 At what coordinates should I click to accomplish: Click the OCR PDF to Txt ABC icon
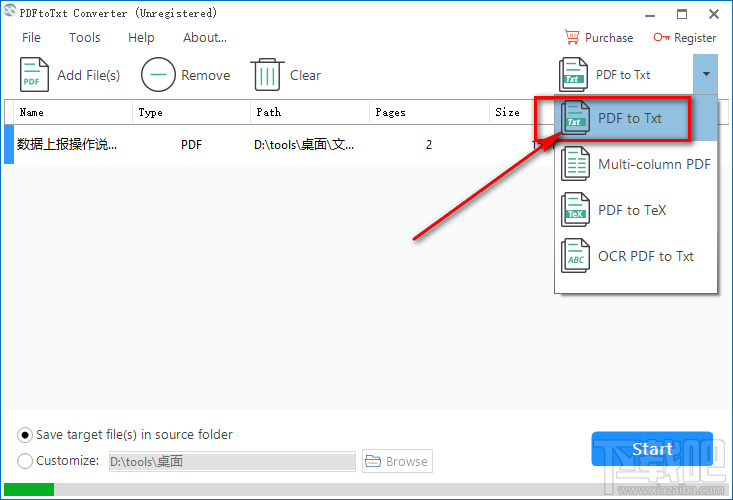pos(575,256)
